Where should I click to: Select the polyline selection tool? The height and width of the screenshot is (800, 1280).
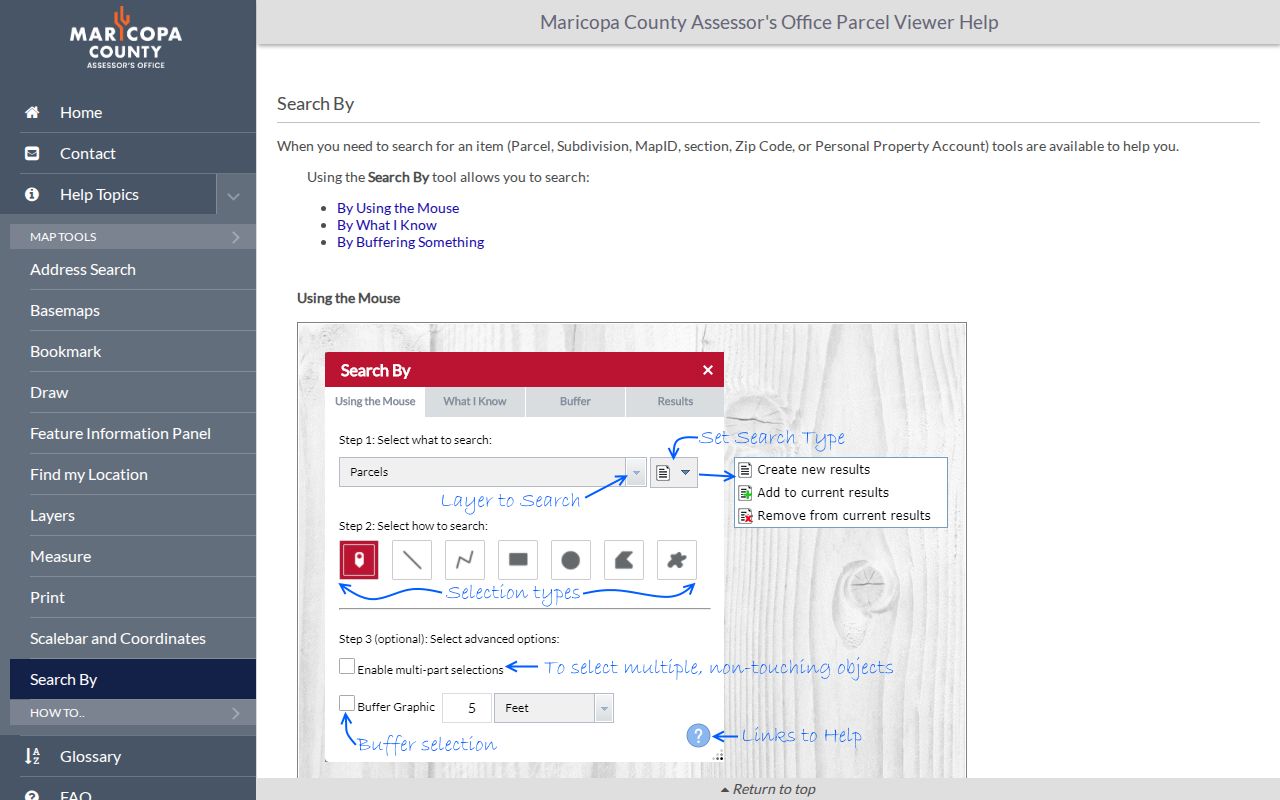(x=465, y=560)
